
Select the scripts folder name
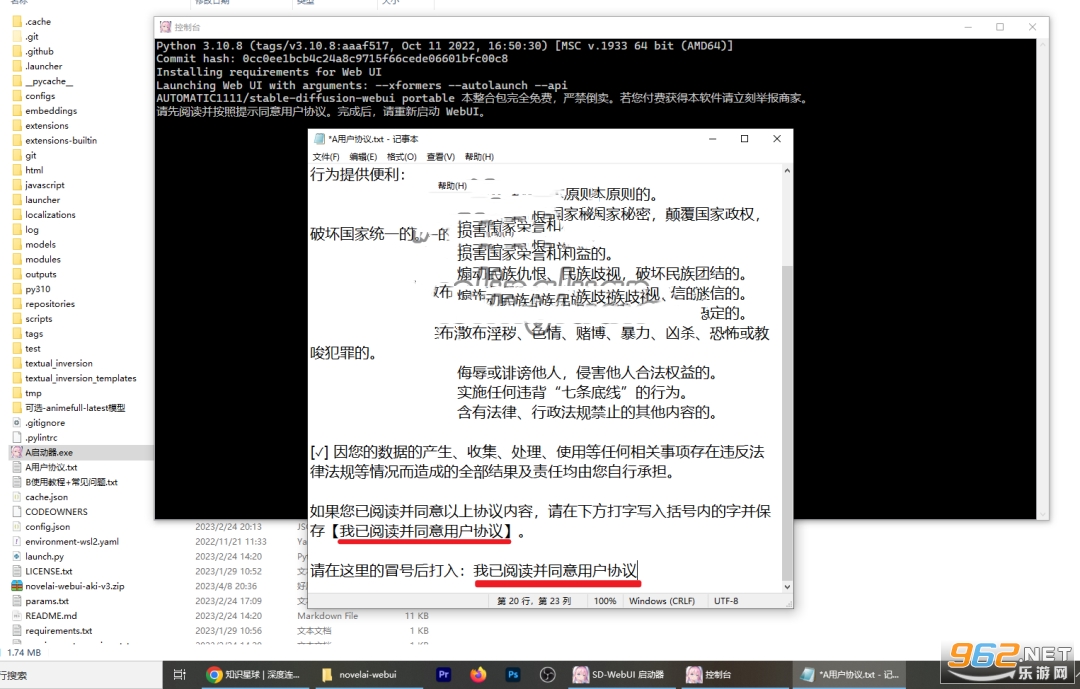pos(39,318)
